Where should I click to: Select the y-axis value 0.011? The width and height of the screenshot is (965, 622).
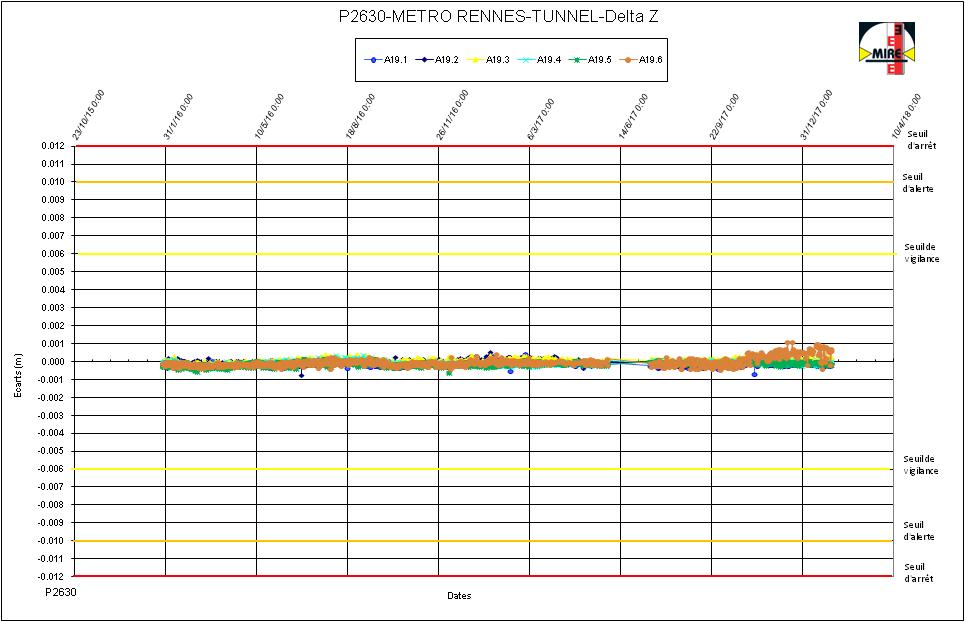click(52, 164)
